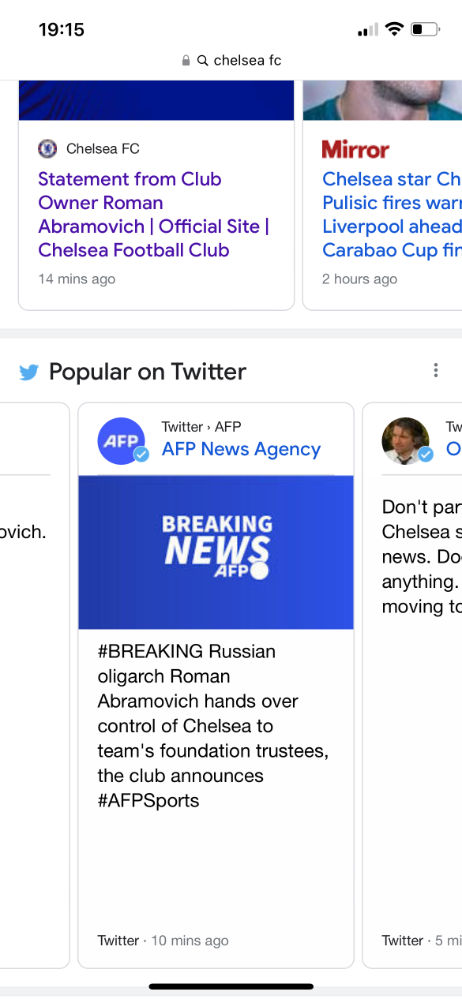
Task: Tap the battery icon in status bar
Action: (x=426, y=29)
